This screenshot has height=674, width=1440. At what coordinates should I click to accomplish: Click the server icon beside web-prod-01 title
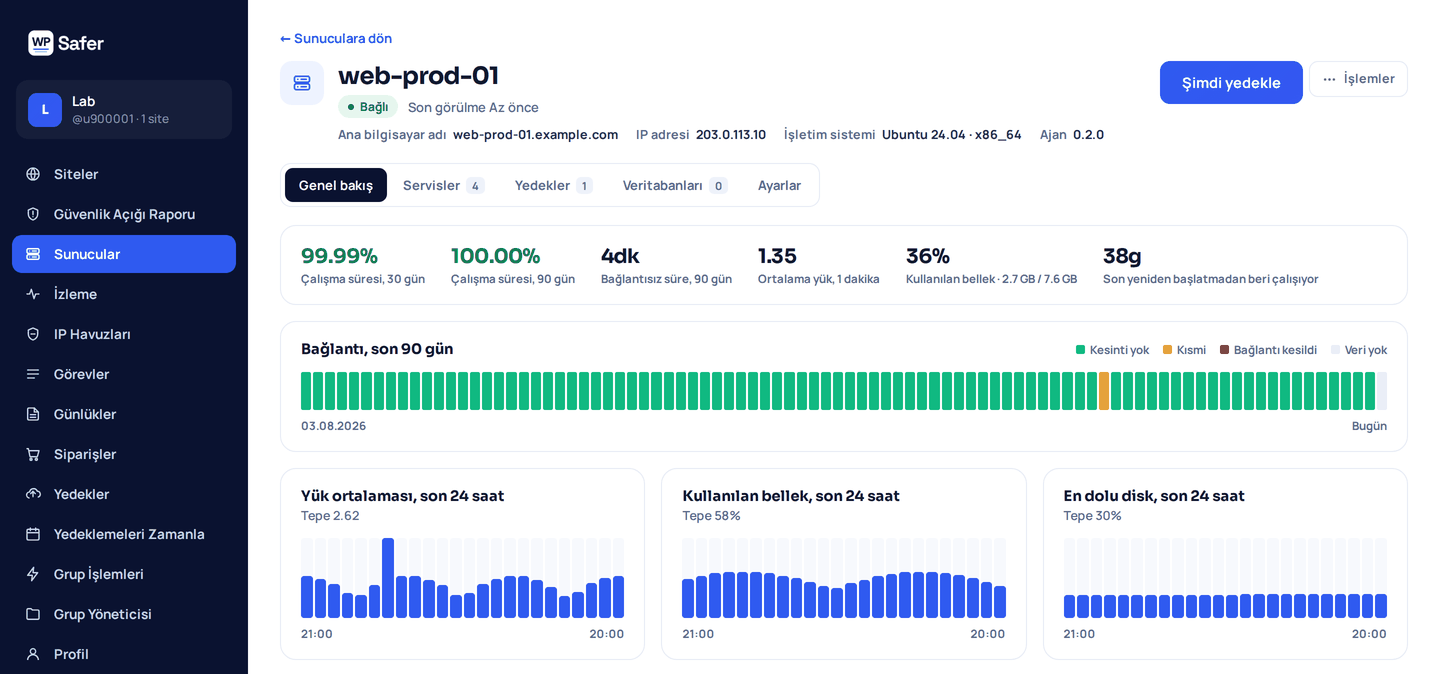pyautogui.click(x=302, y=83)
